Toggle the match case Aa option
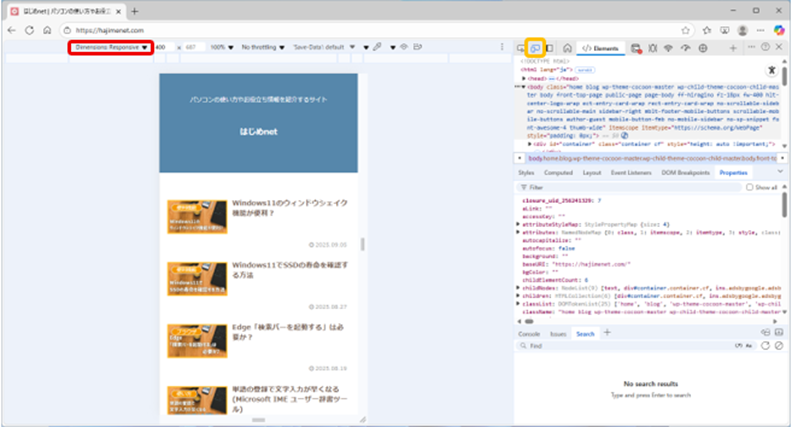This screenshot has width=792, height=427. coord(749,346)
